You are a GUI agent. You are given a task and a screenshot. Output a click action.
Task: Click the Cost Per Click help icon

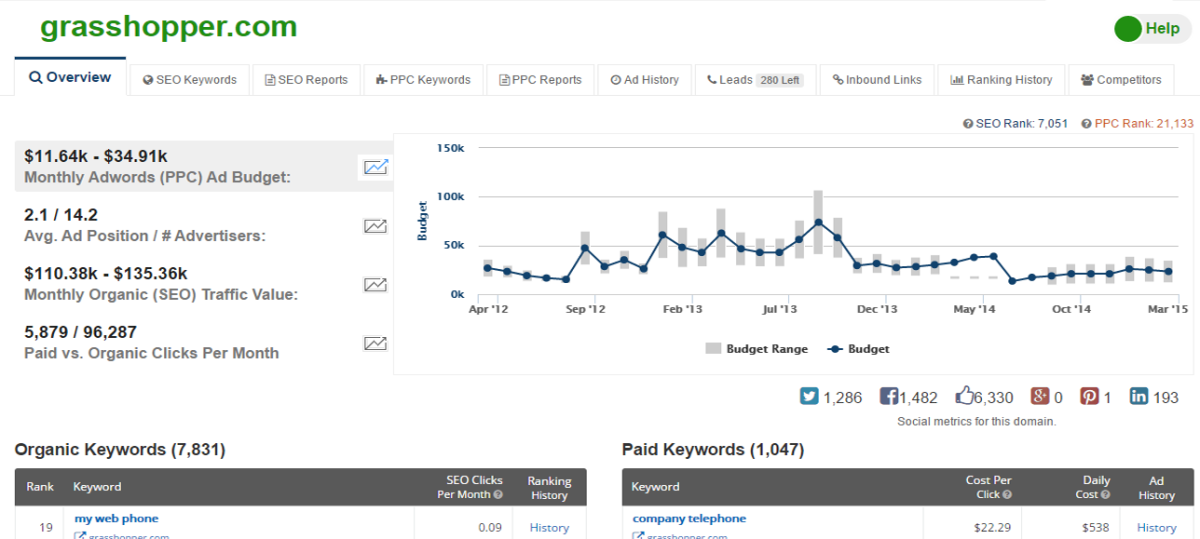point(1007,495)
